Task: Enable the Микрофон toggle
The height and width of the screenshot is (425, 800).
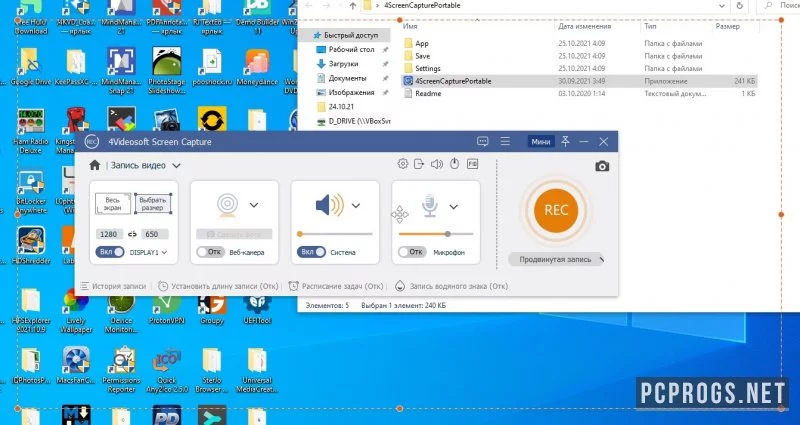Action: 412,252
